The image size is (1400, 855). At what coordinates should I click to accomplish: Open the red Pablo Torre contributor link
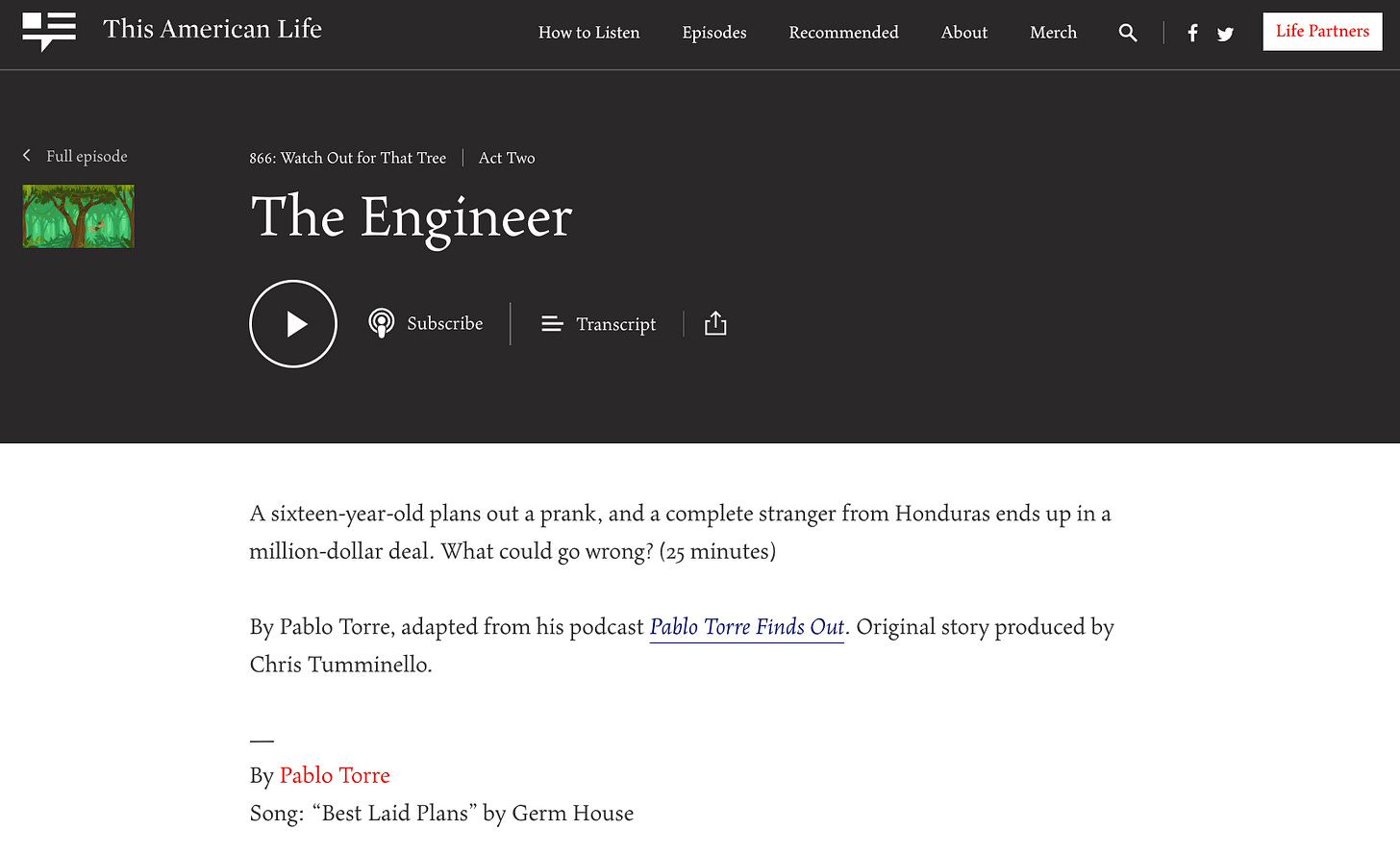(x=335, y=775)
